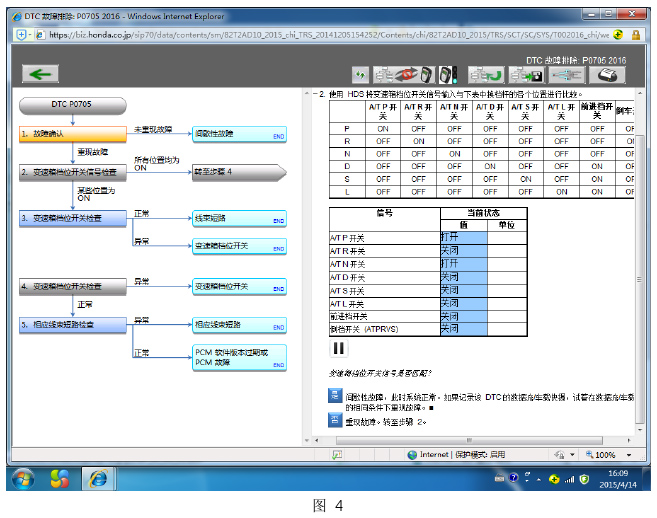Click the green plus tray icon
Screen dimensions: 657x518
coord(554,479)
